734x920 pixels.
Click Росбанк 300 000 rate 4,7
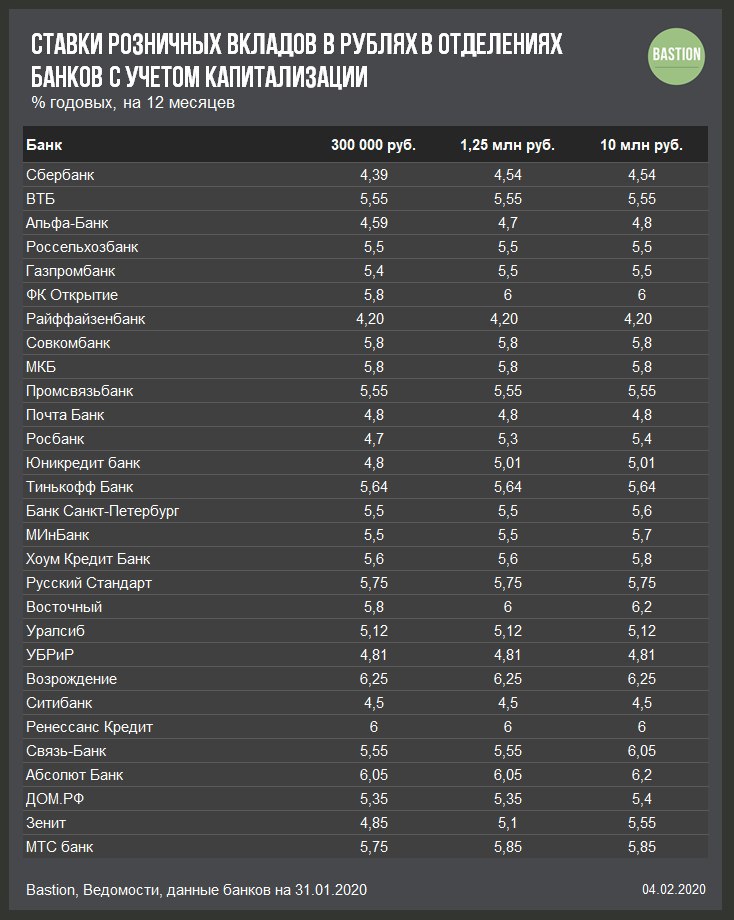373,439
